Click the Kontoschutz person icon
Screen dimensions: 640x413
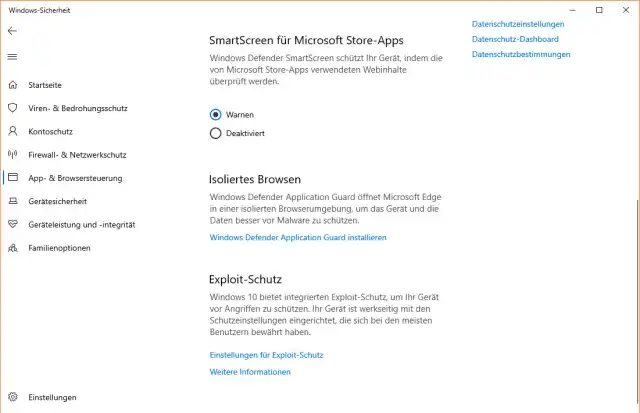12,131
